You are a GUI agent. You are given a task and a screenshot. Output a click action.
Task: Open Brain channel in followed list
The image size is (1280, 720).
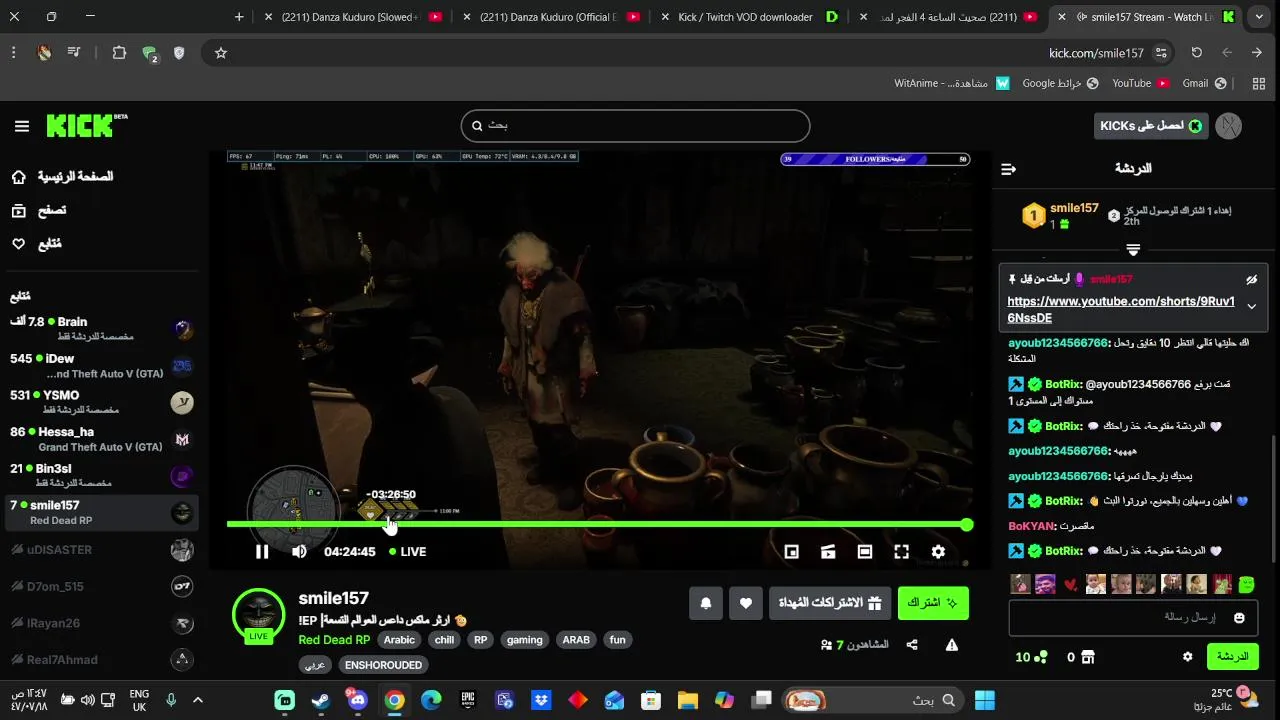pyautogui.click(x=100, y=328)
